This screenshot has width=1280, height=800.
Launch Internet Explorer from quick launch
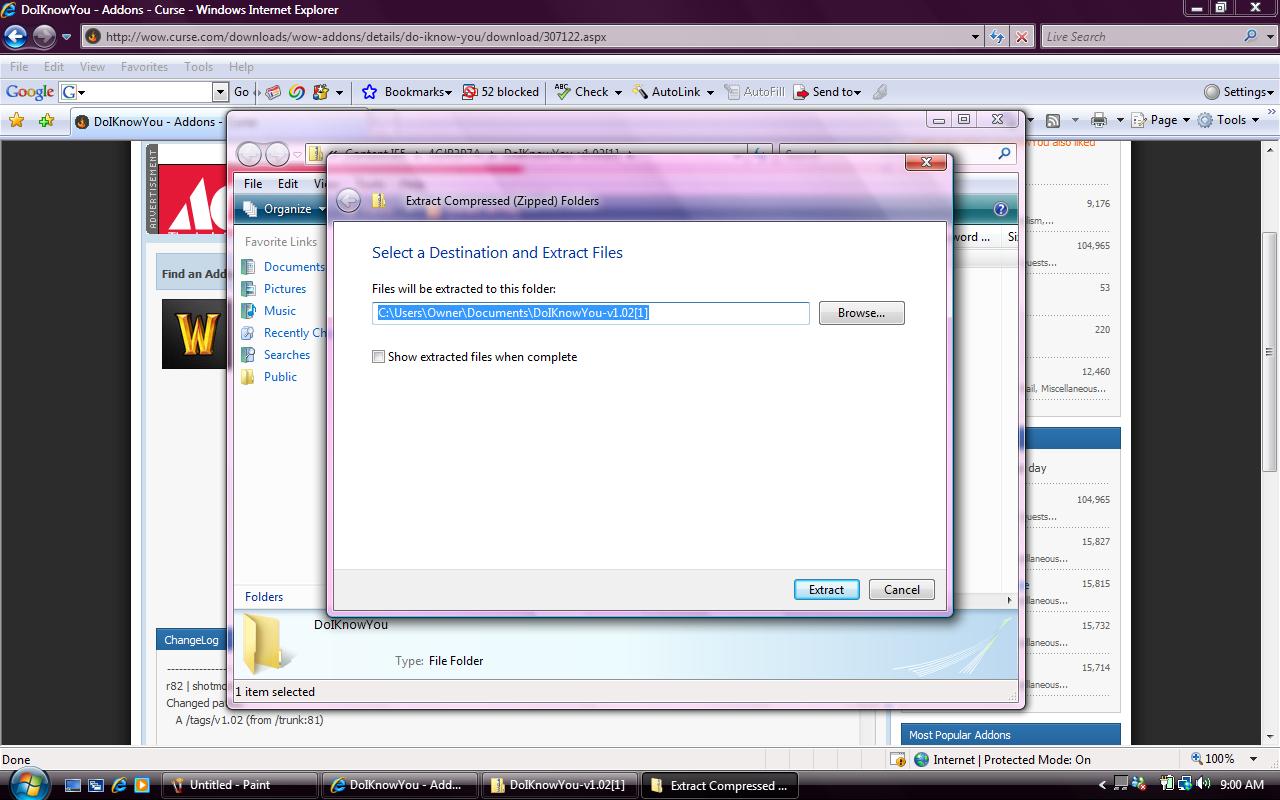119,785
